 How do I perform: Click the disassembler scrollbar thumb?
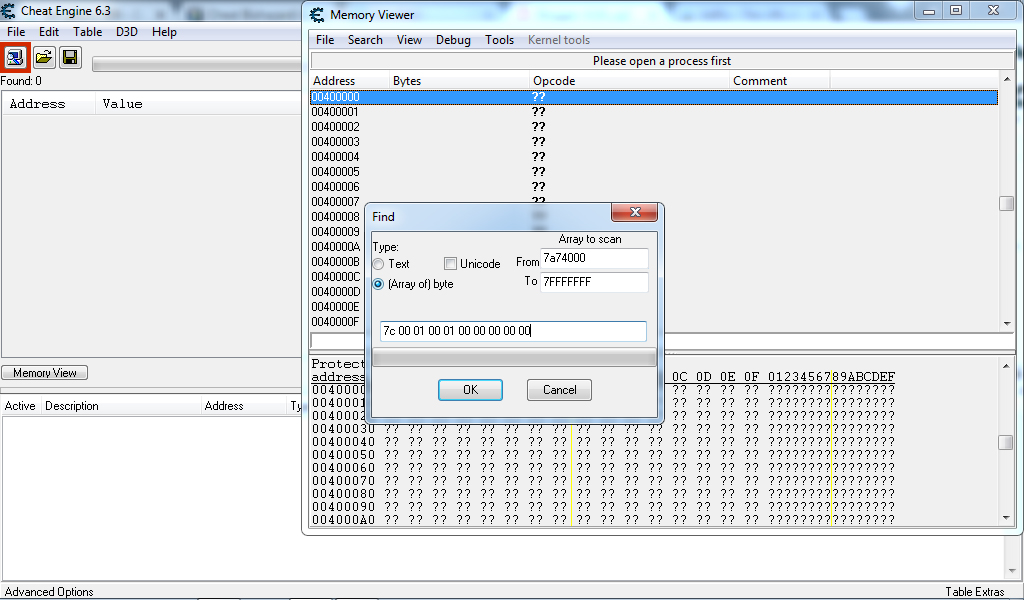point(1006,204)
